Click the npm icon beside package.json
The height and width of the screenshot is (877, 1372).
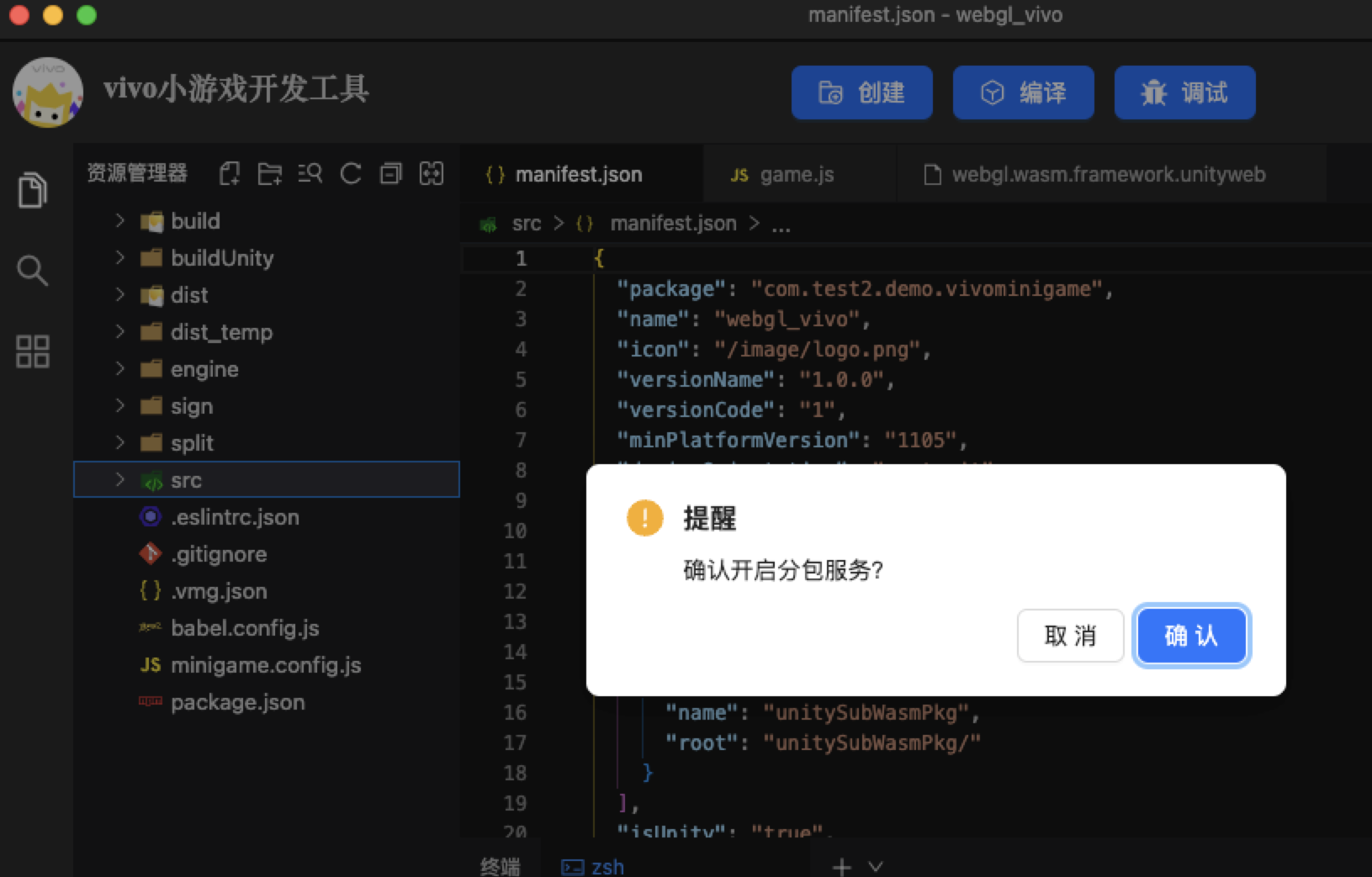pyautogui.click(x=151, y=700)
